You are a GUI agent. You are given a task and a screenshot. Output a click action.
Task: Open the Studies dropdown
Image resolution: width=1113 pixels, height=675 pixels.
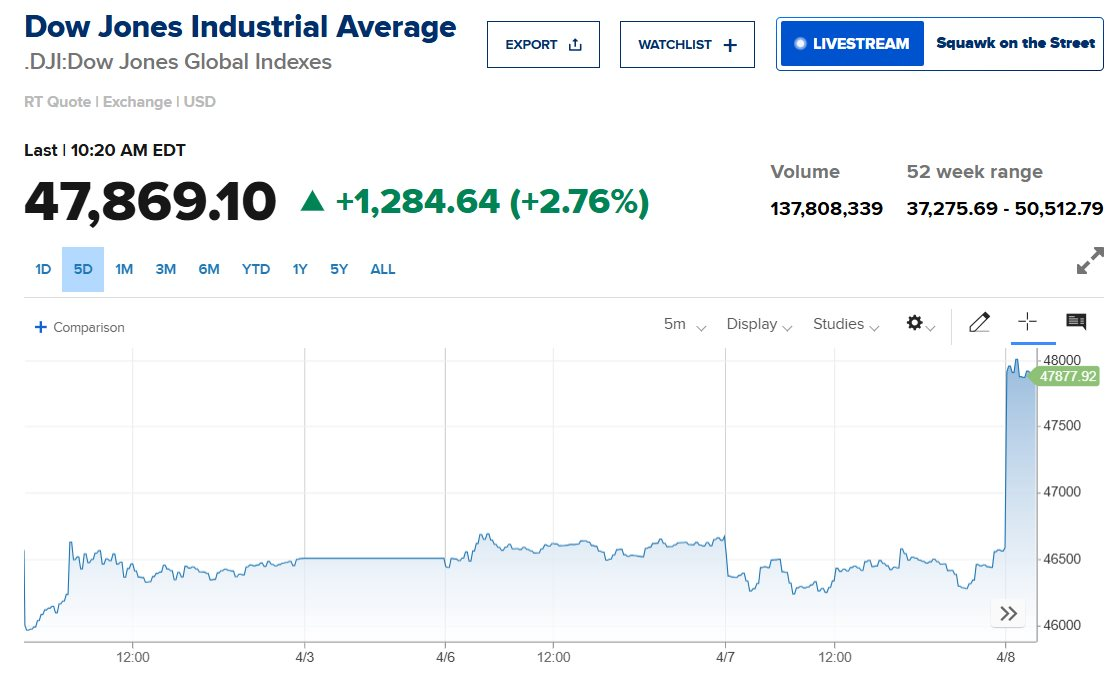point(845,324)
